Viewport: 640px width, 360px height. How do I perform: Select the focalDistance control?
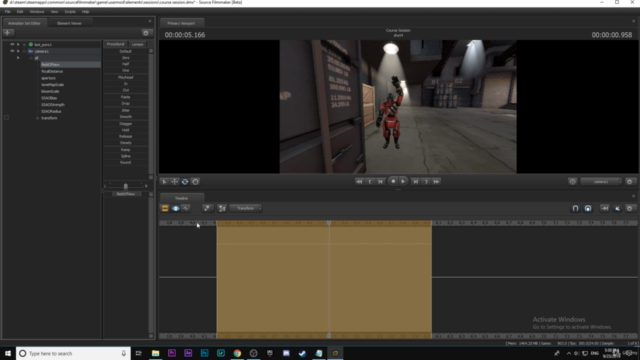[x=52, y=71]
